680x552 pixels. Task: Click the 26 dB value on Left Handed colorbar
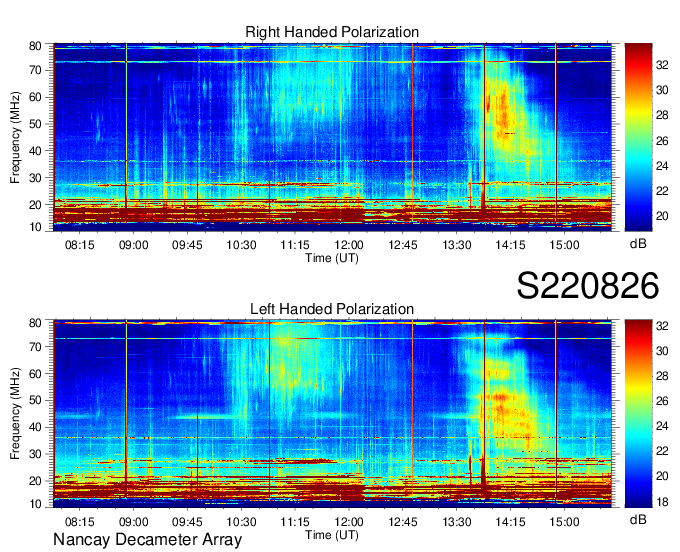click(662, 401)
